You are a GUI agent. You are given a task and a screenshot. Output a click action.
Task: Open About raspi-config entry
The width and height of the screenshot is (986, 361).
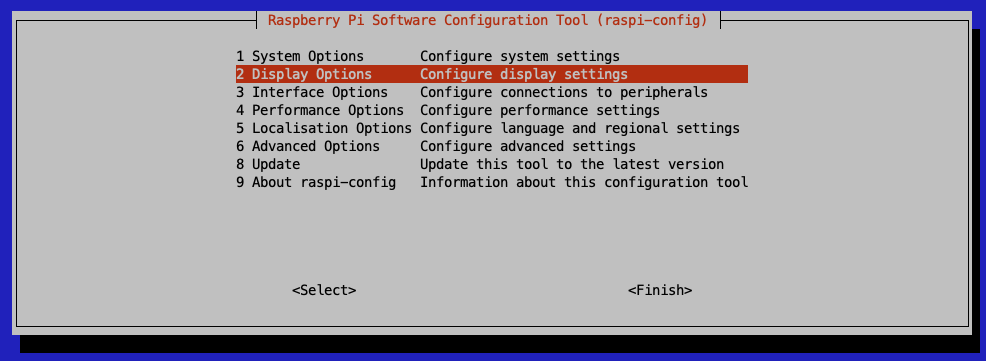click(x=492, y=182)
